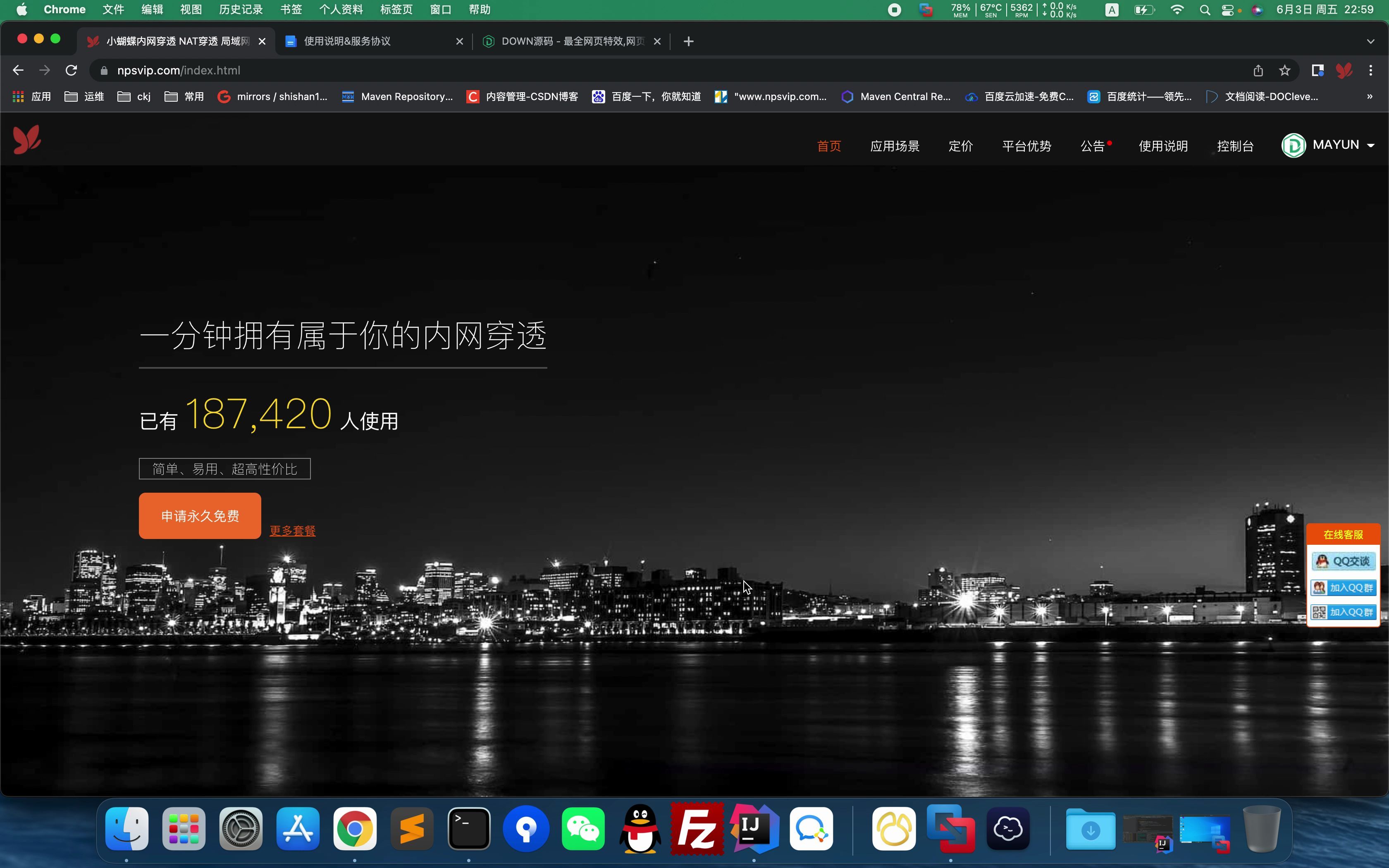This screenshot has width=1389, height=868.
Task: Select 定价 pricing menu item
Action: click(x=960, y=145)
